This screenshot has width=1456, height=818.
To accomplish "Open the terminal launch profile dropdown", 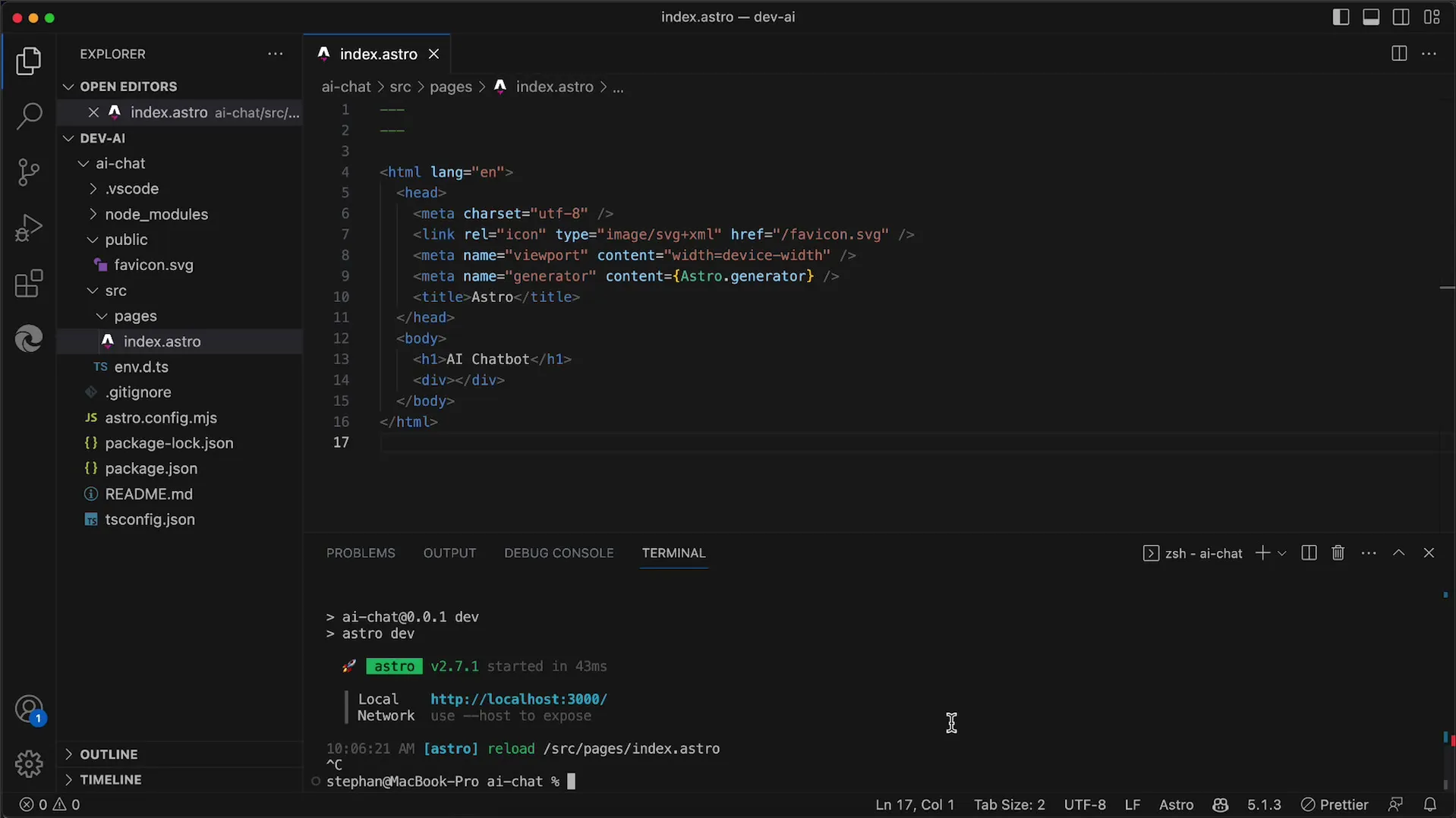I will click(x=1282, y=553).
